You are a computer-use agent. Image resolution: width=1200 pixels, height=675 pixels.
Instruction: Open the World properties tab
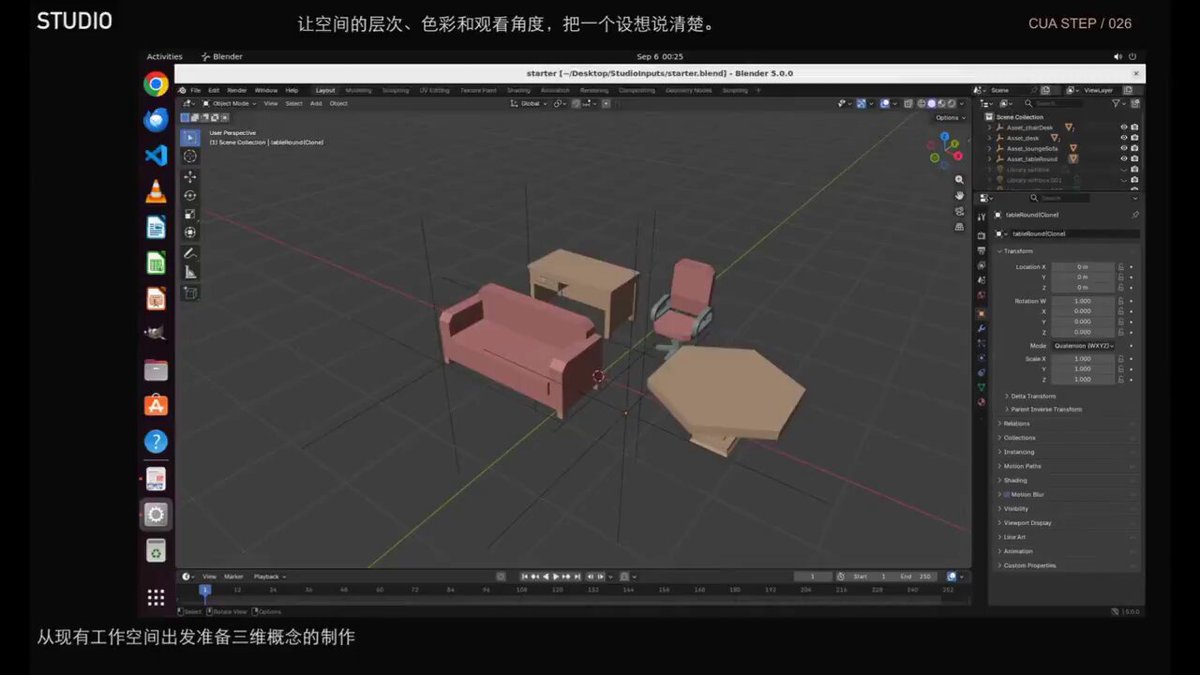tap(981, 295)
